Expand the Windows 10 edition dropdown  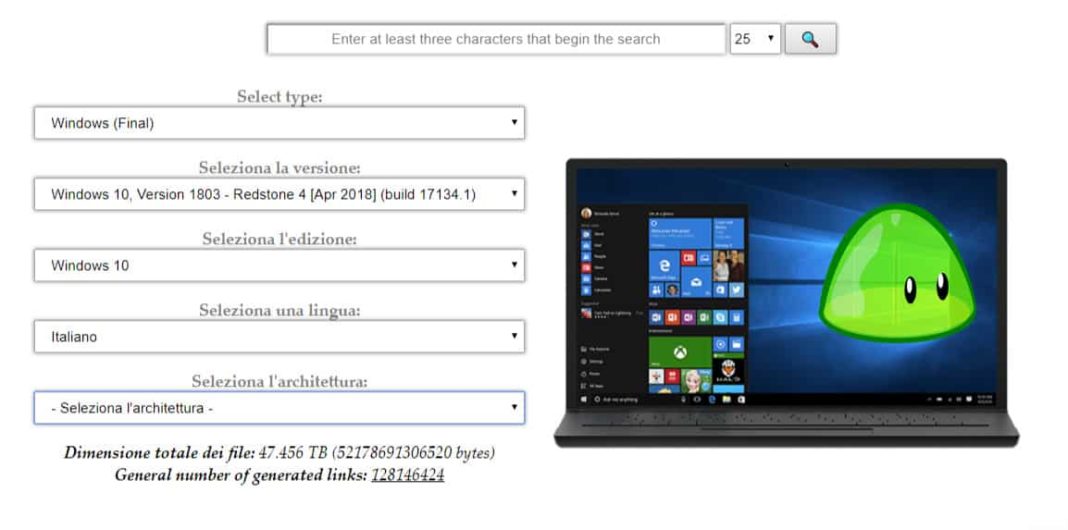click(x=279, y=265)
